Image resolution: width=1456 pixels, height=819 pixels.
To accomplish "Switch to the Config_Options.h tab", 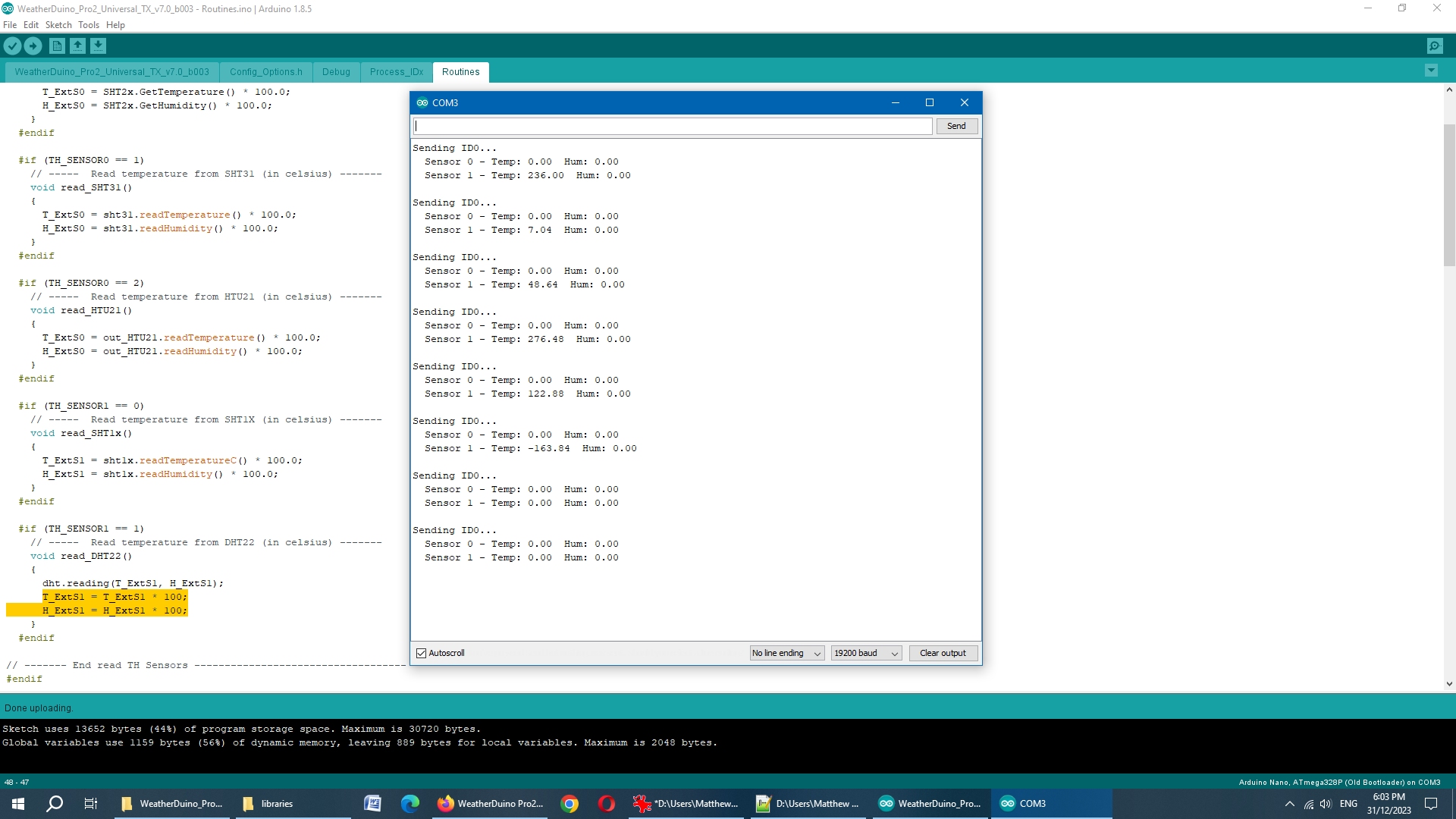I will click(265, 72).
